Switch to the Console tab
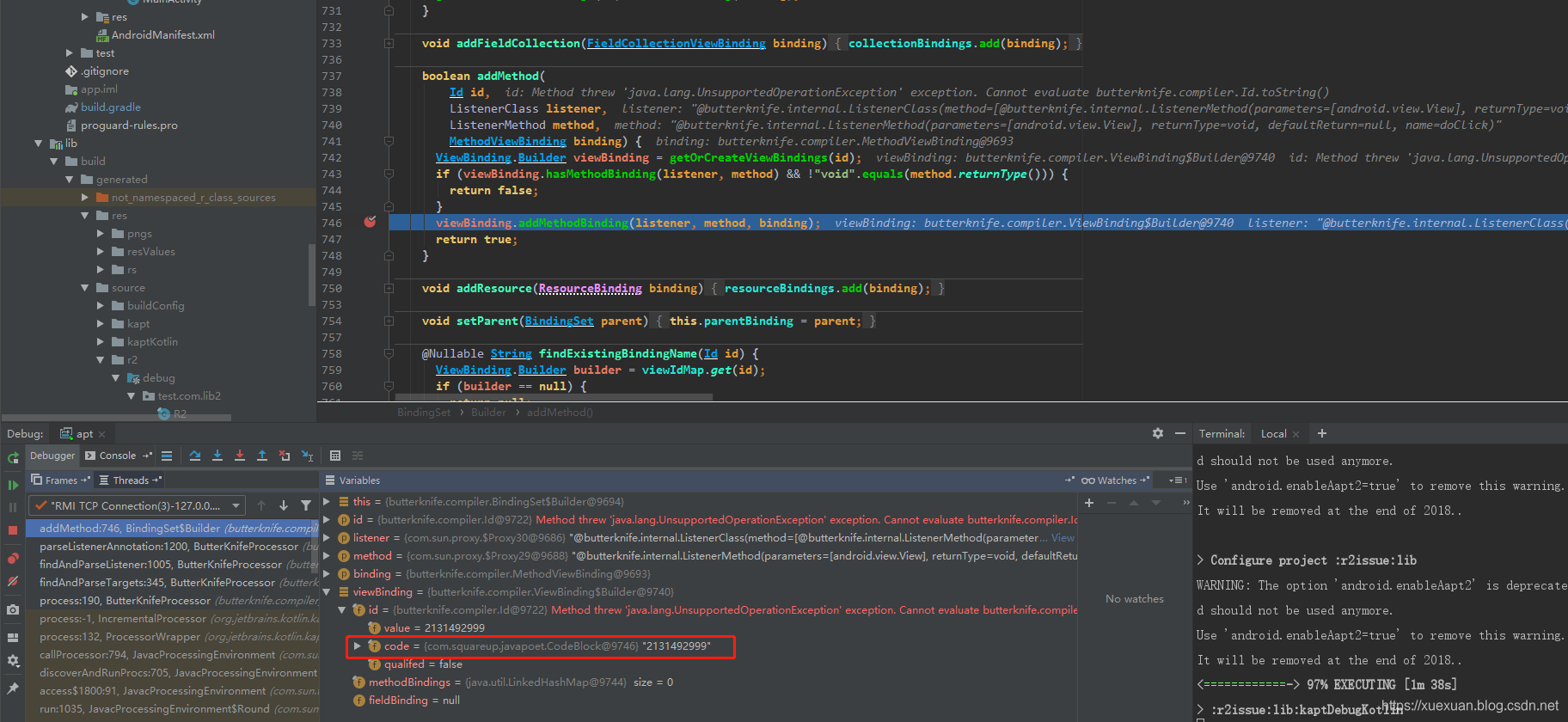Viewport: 1568px width, 722px height. pos(118,456)
